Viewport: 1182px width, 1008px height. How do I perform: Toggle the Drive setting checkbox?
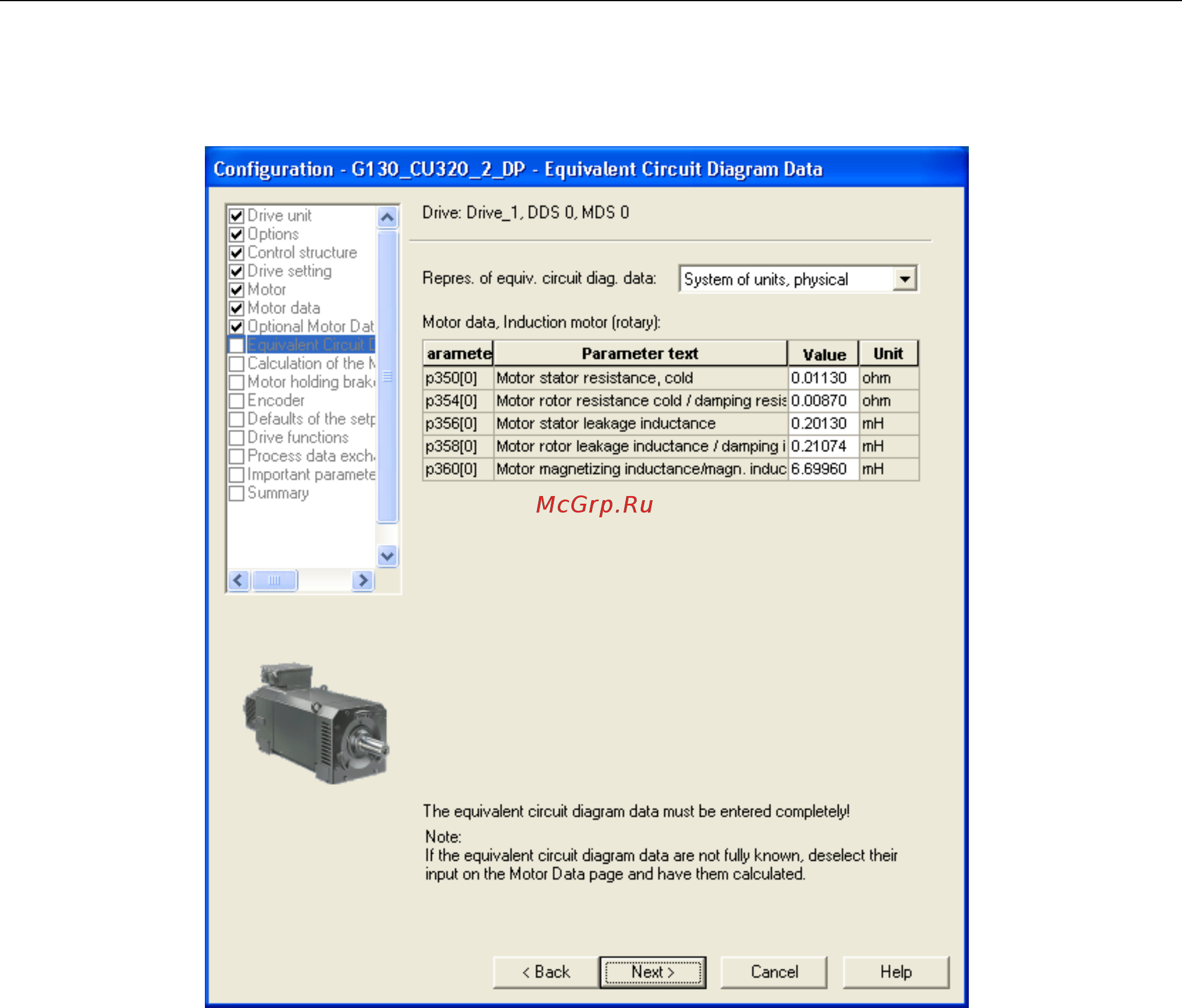coord(236,271)
